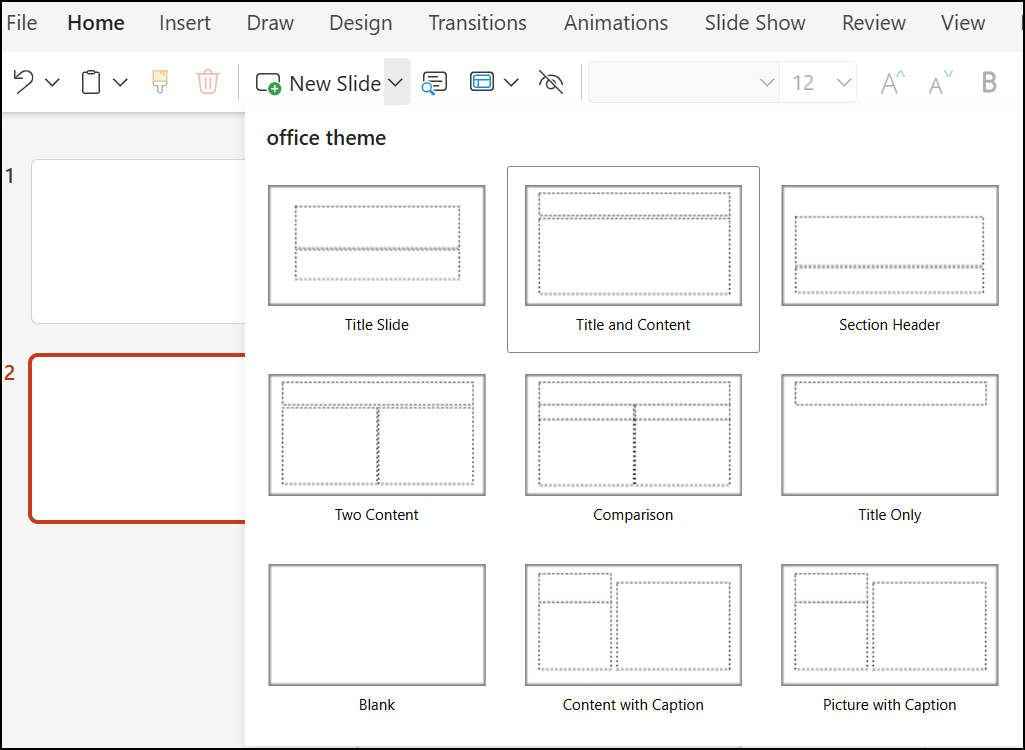Image resolution: width=1025 pixels, height=750 pixels.
Task: Click the Delete slide trash icon
Action: 207,82
